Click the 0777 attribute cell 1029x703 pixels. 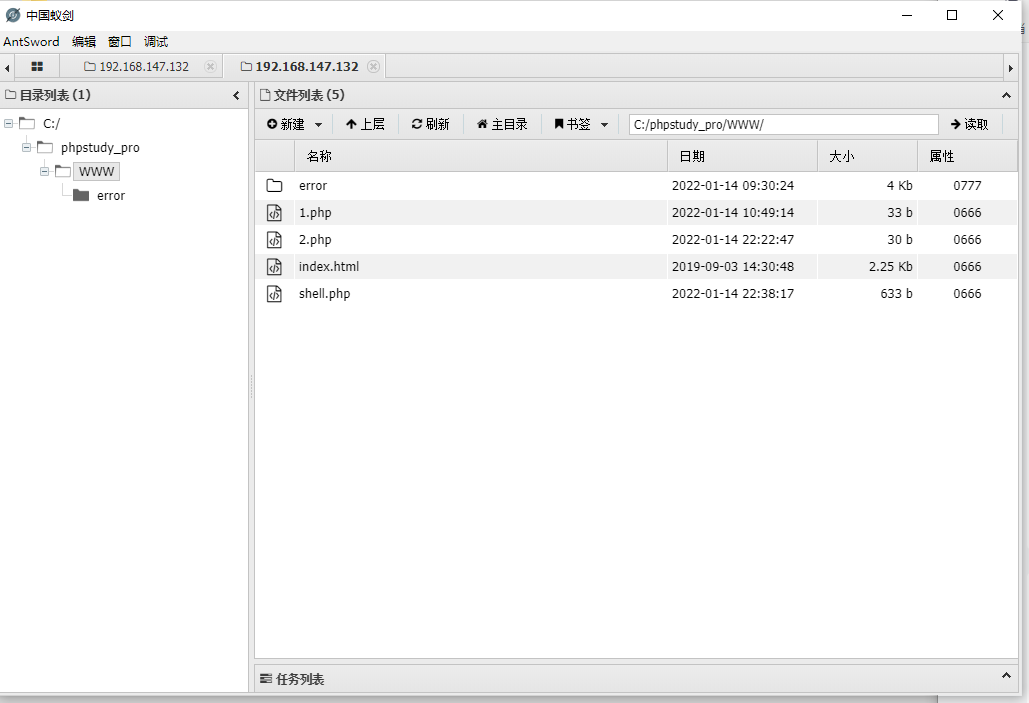point(967,186)
